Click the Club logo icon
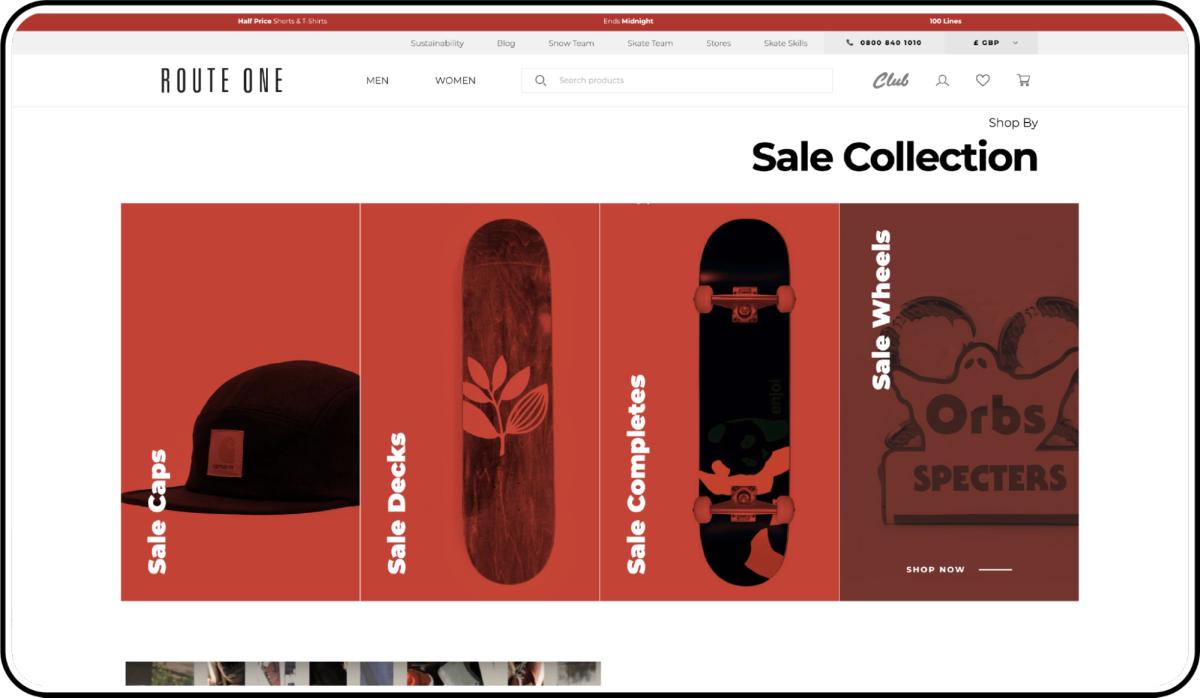1200x698 pixels. click(x=891, y=81)
